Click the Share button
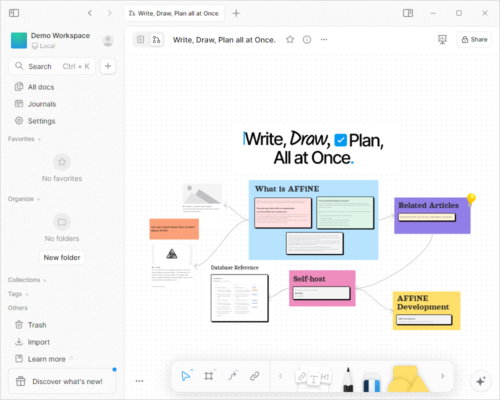Image resolution: width=500 pixels, height=400 pixels. pyautogui.click(x=474, y=40)
